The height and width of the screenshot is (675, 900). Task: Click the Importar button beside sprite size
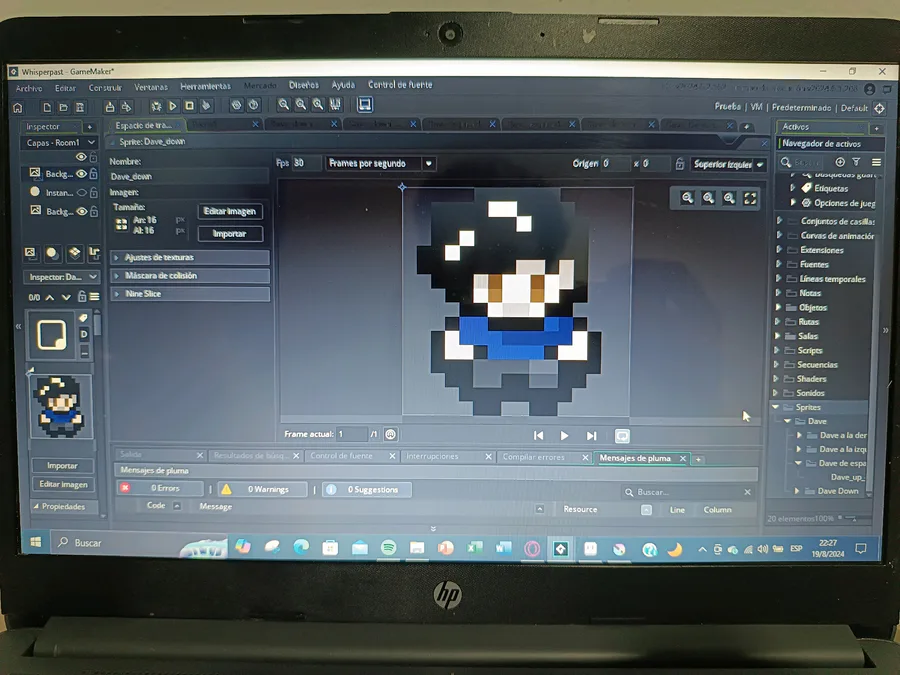coord(230,234)
